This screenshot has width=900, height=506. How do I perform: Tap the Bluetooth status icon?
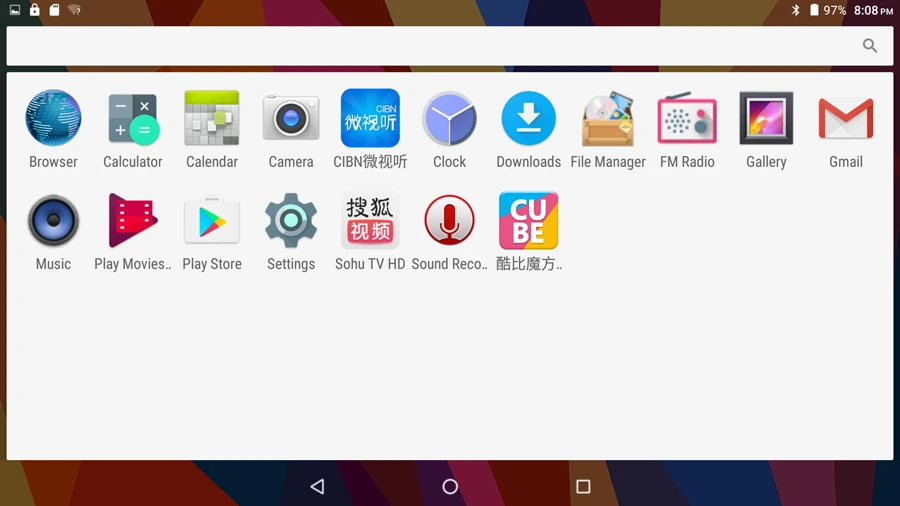796,10
